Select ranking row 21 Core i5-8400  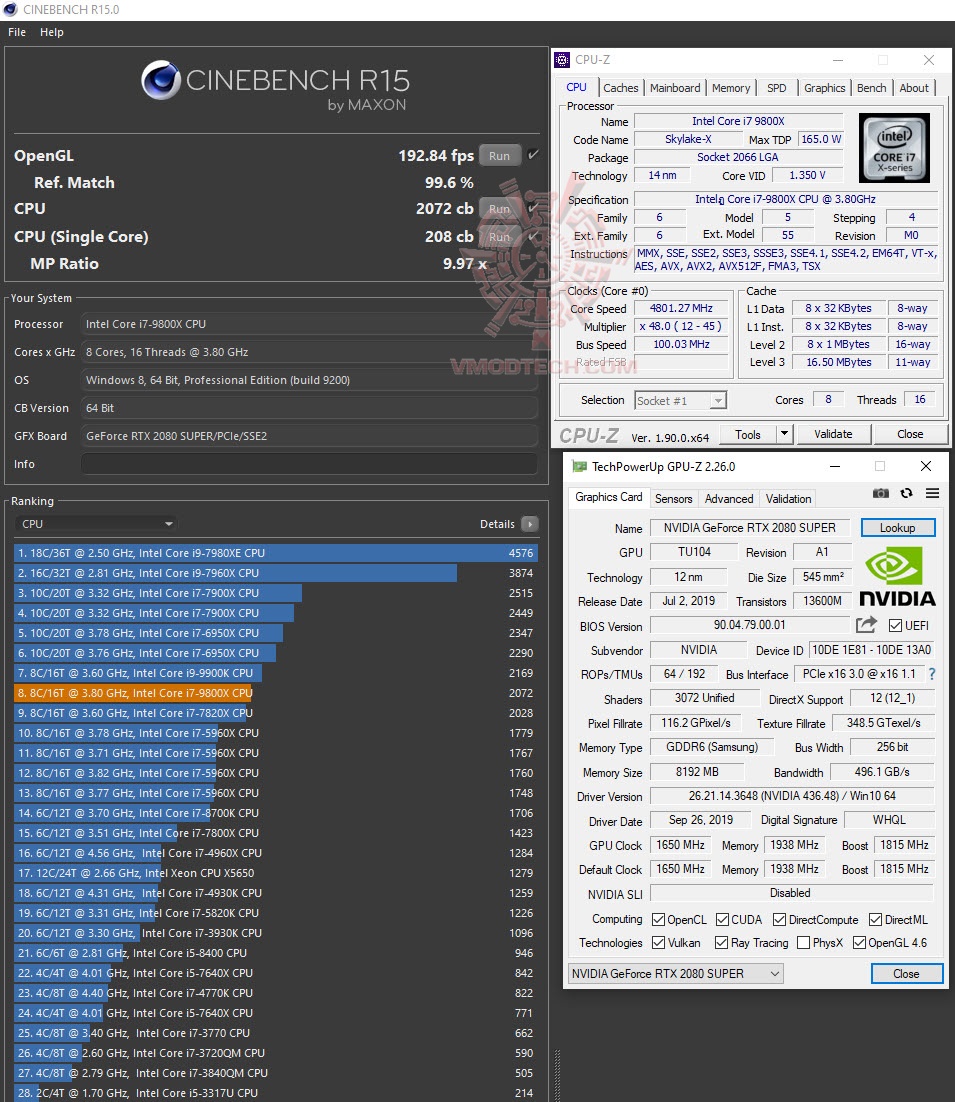pos(275,953)
